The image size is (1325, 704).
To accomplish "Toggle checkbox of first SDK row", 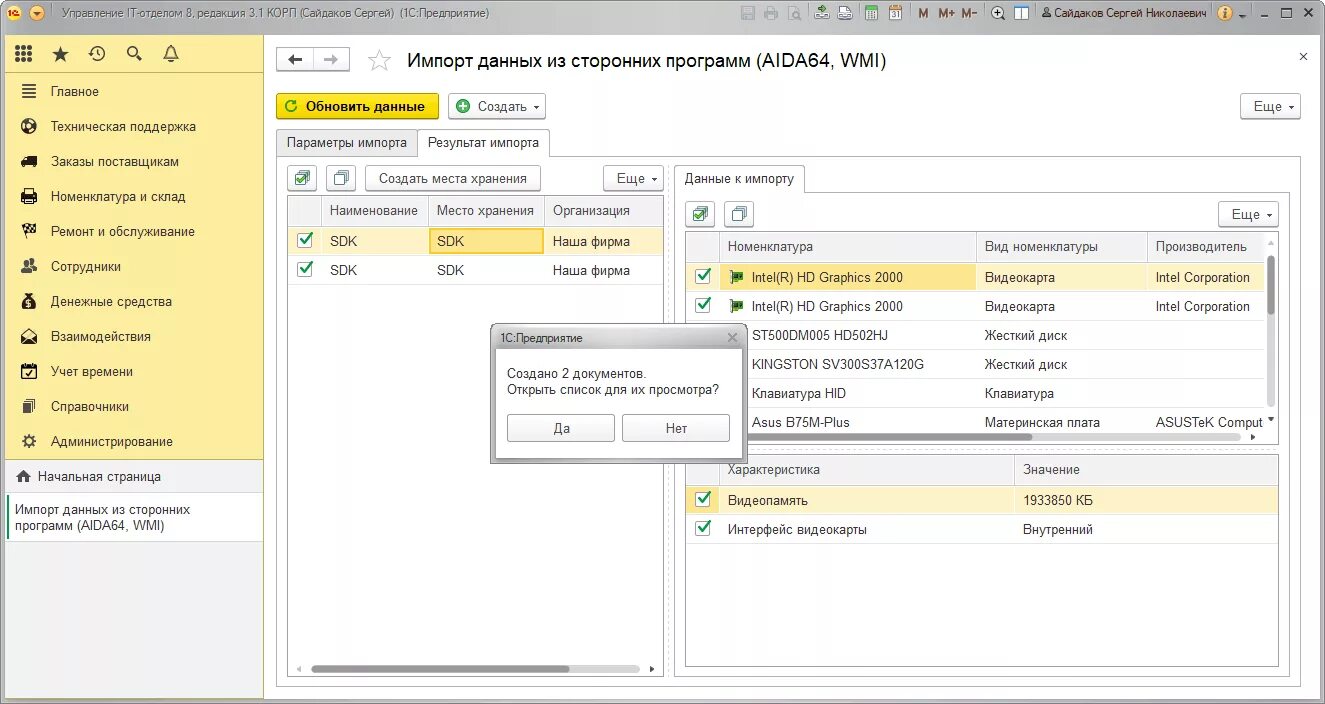I will (x=305, y=240).
